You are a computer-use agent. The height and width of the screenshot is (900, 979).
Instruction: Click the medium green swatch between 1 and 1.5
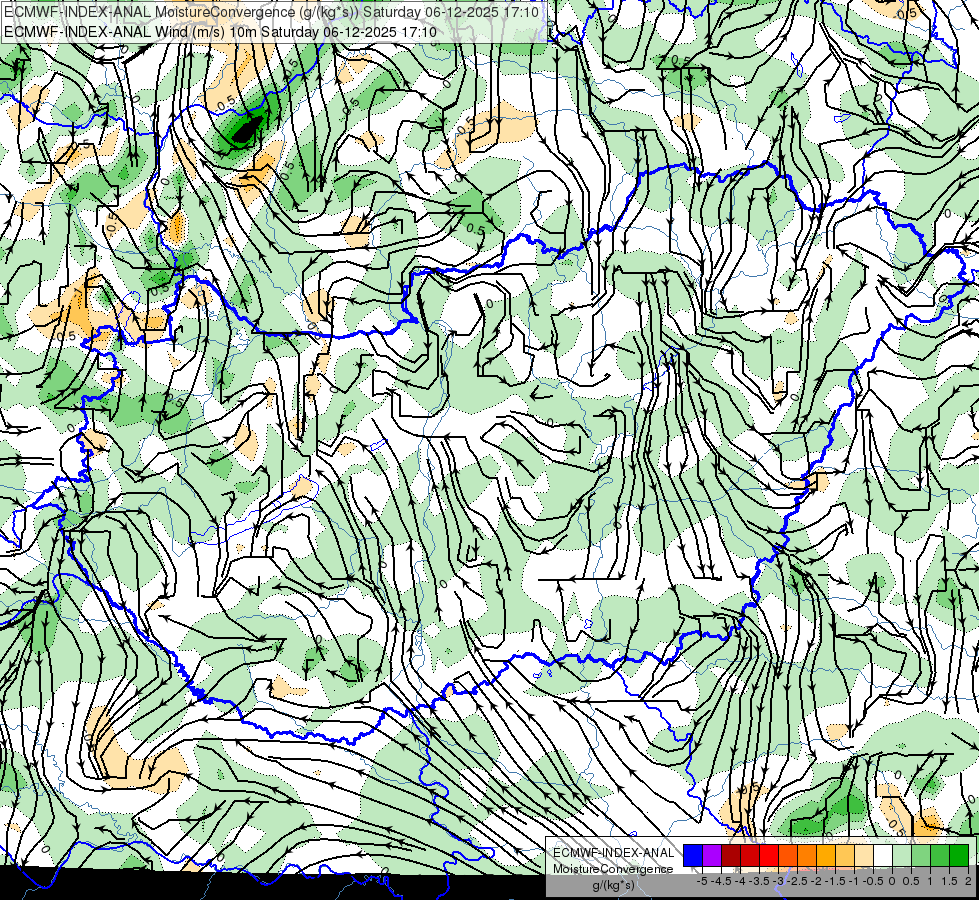coord(940,855)
